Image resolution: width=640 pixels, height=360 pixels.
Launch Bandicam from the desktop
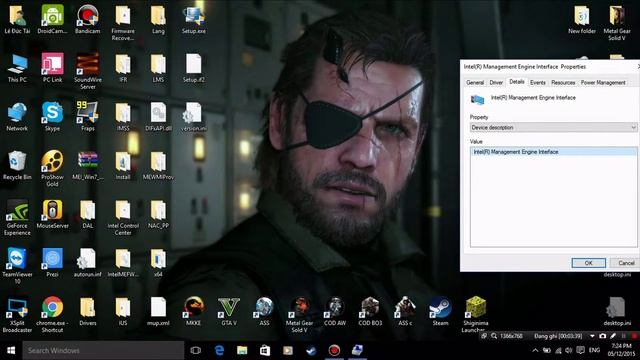click(x=87, y=19)
